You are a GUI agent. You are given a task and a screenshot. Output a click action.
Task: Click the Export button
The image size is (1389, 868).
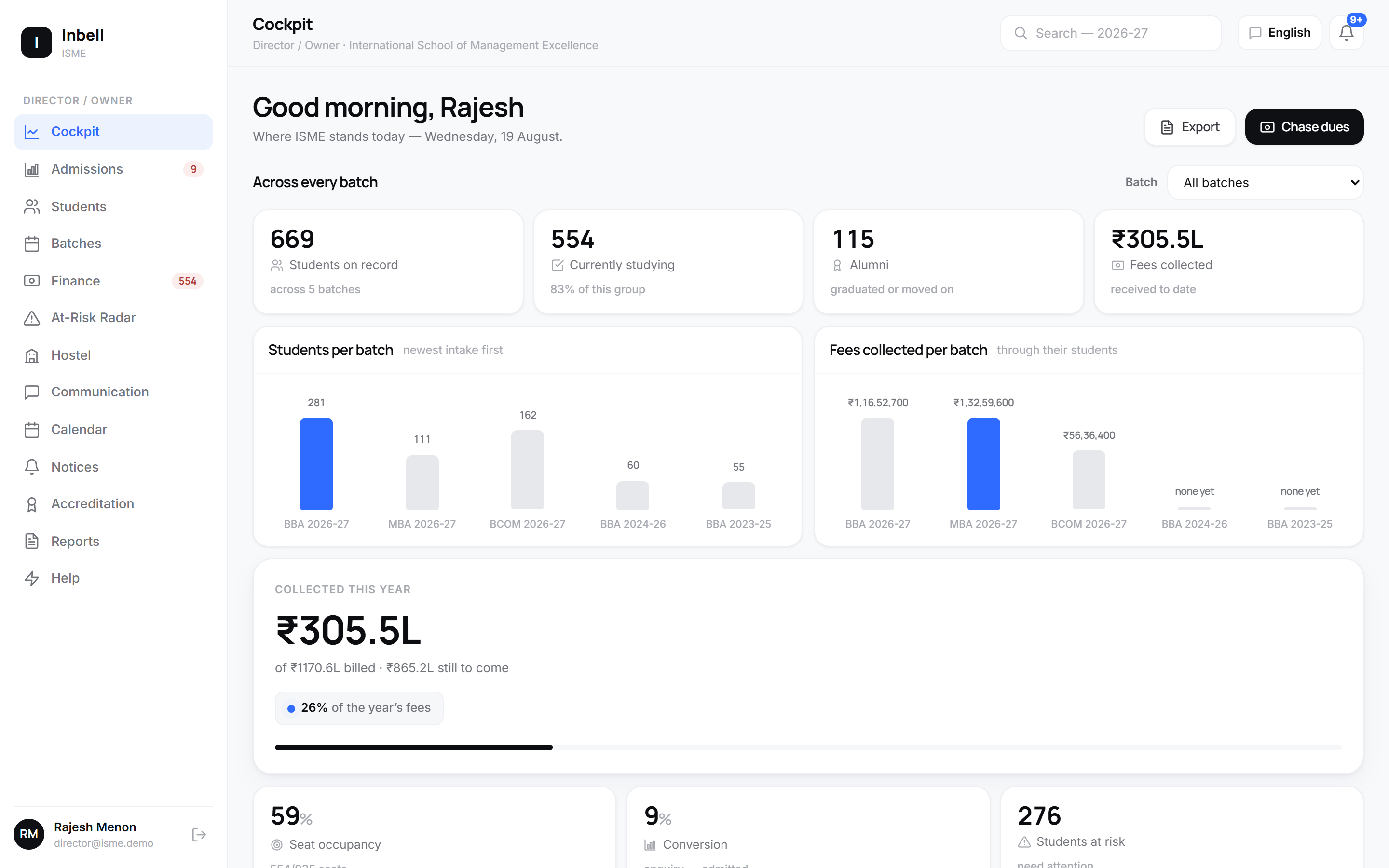(1189, 127)
